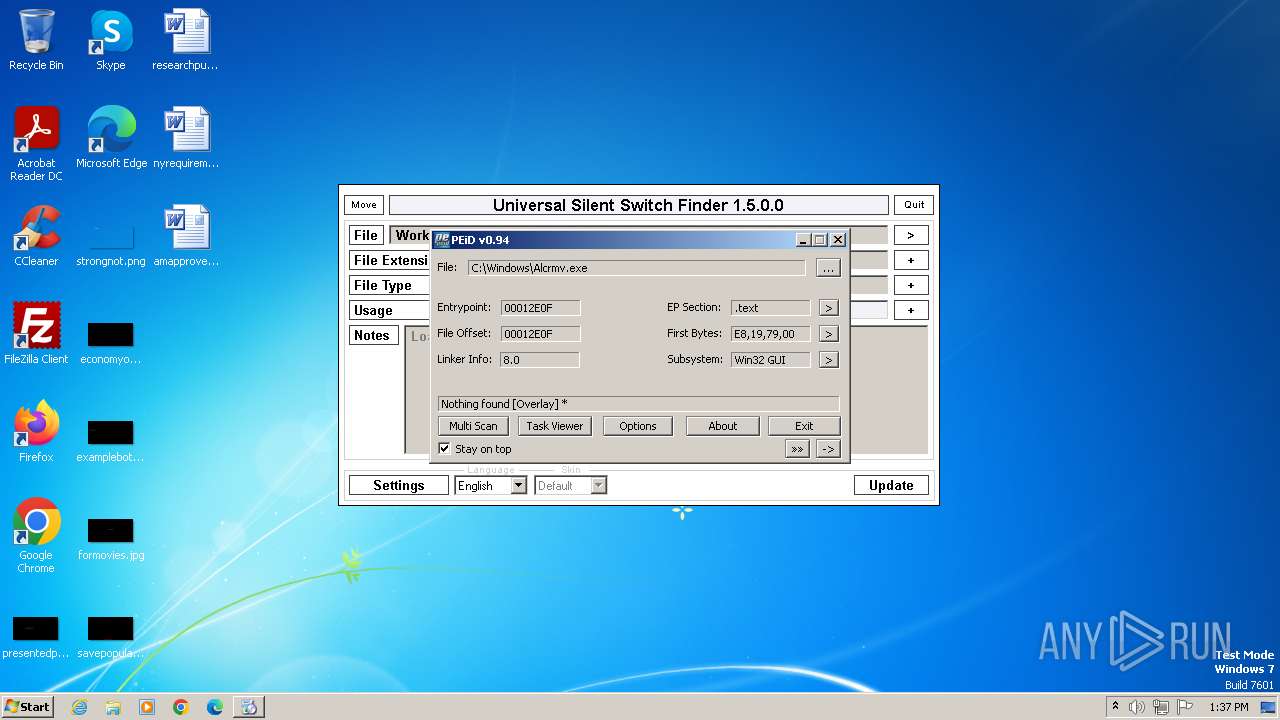Launch CCleaner from the desktop
Image resolution: width=1280 pixels, height=720 pixels.
tap(36, 236)
